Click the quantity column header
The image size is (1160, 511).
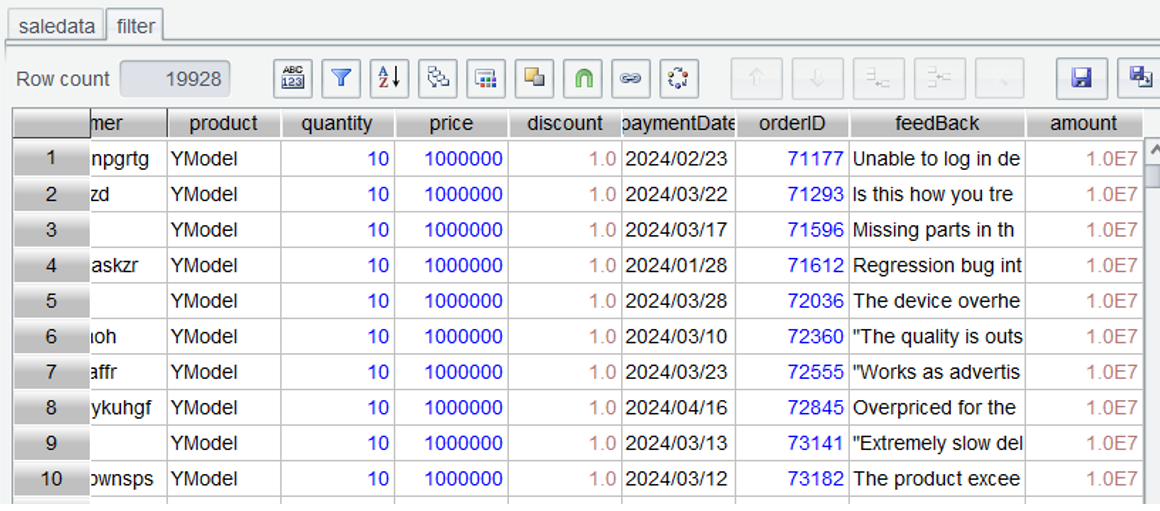click(x=337, y=124)
